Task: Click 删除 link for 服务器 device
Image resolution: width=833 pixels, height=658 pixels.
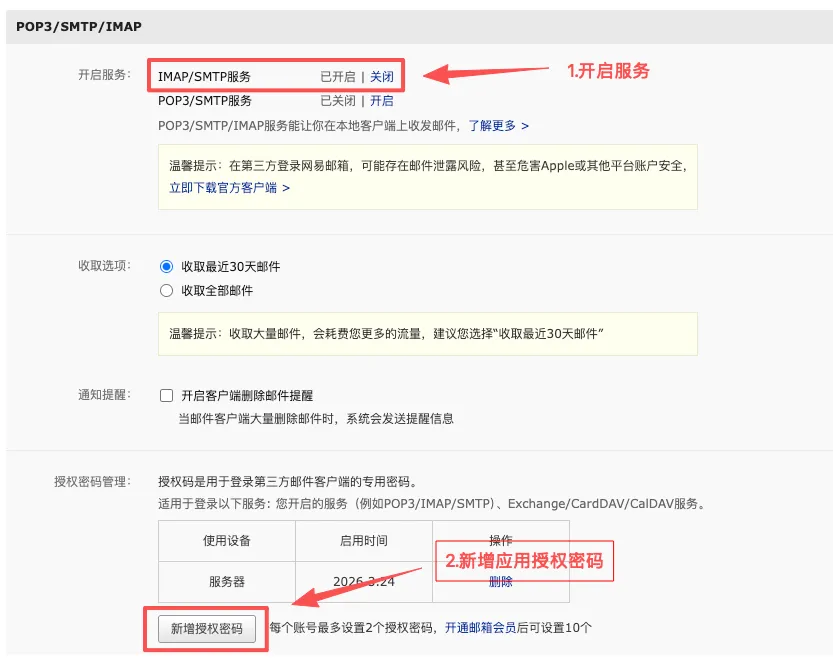Action: tap(500, 582)
